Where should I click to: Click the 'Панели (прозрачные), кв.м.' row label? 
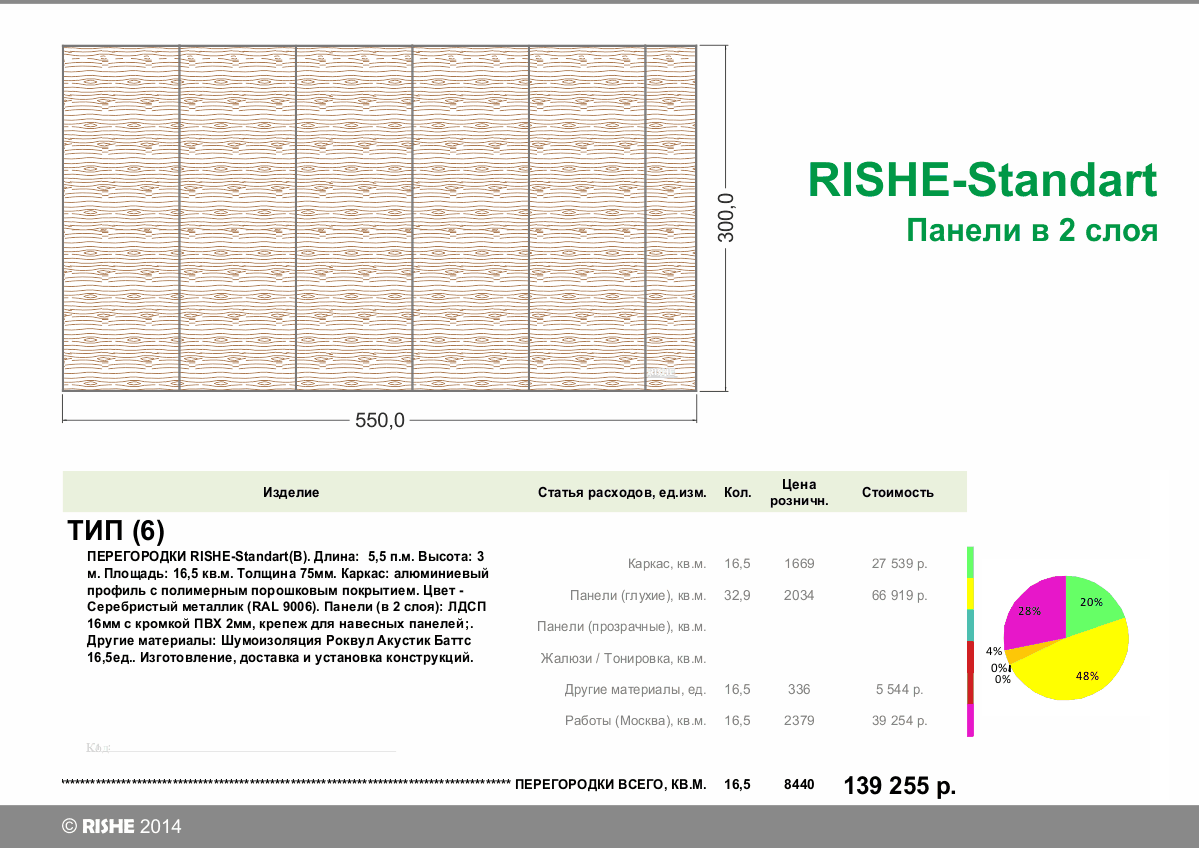tap(622, 626)
